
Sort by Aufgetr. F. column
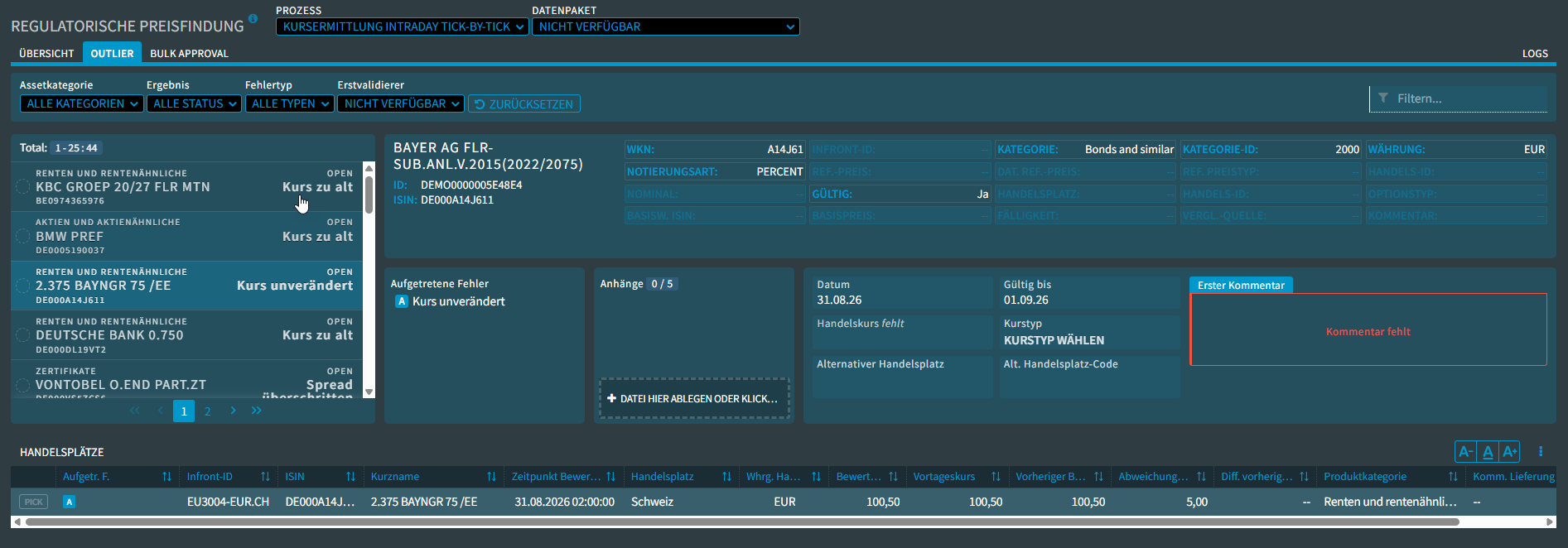166,477
